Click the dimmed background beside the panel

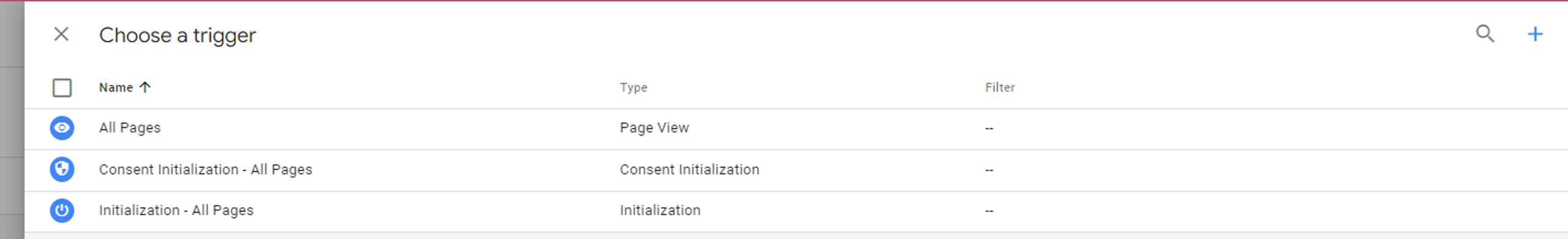(12, 120)
